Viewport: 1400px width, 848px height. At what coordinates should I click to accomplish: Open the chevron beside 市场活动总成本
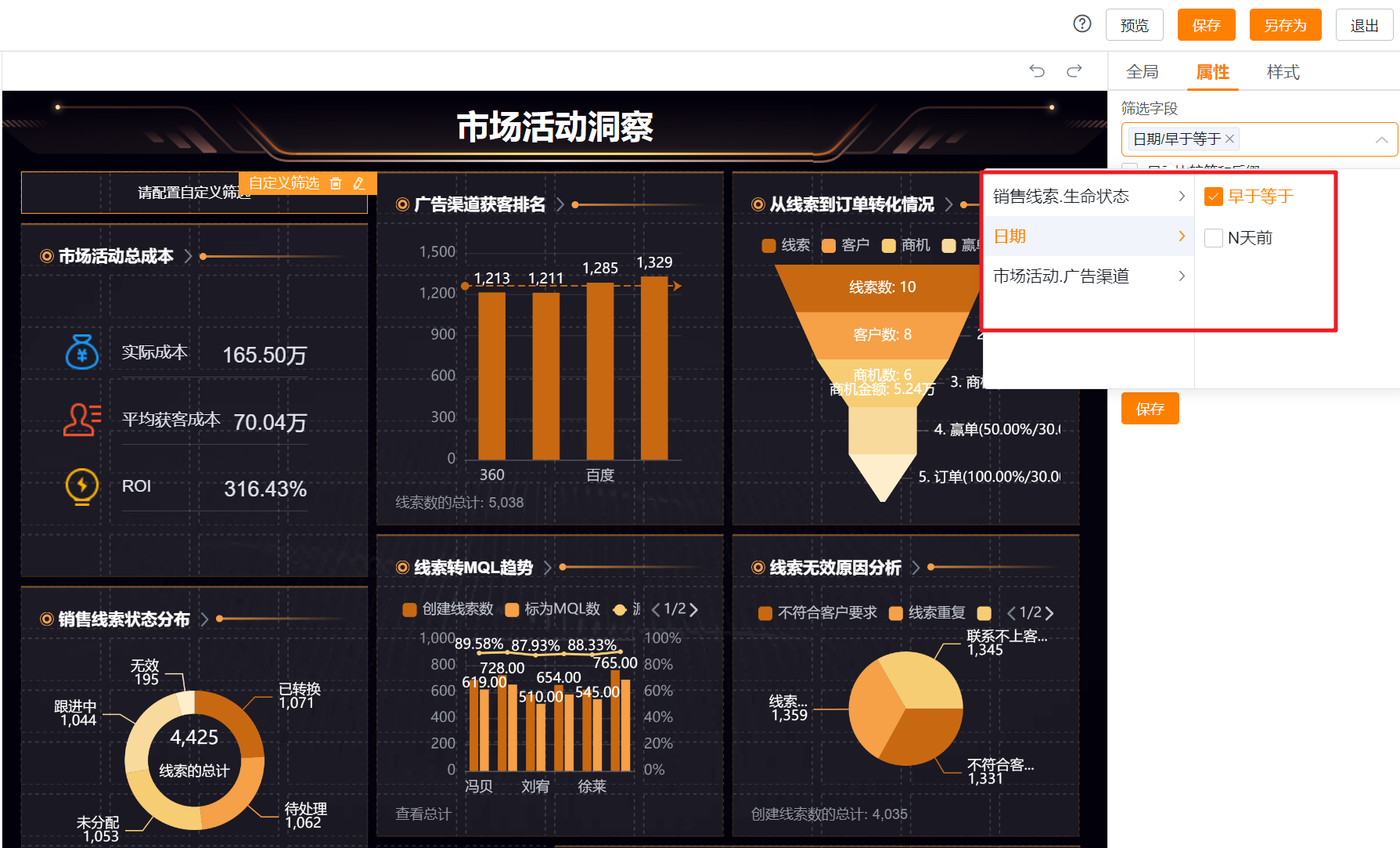coord(188,256)
